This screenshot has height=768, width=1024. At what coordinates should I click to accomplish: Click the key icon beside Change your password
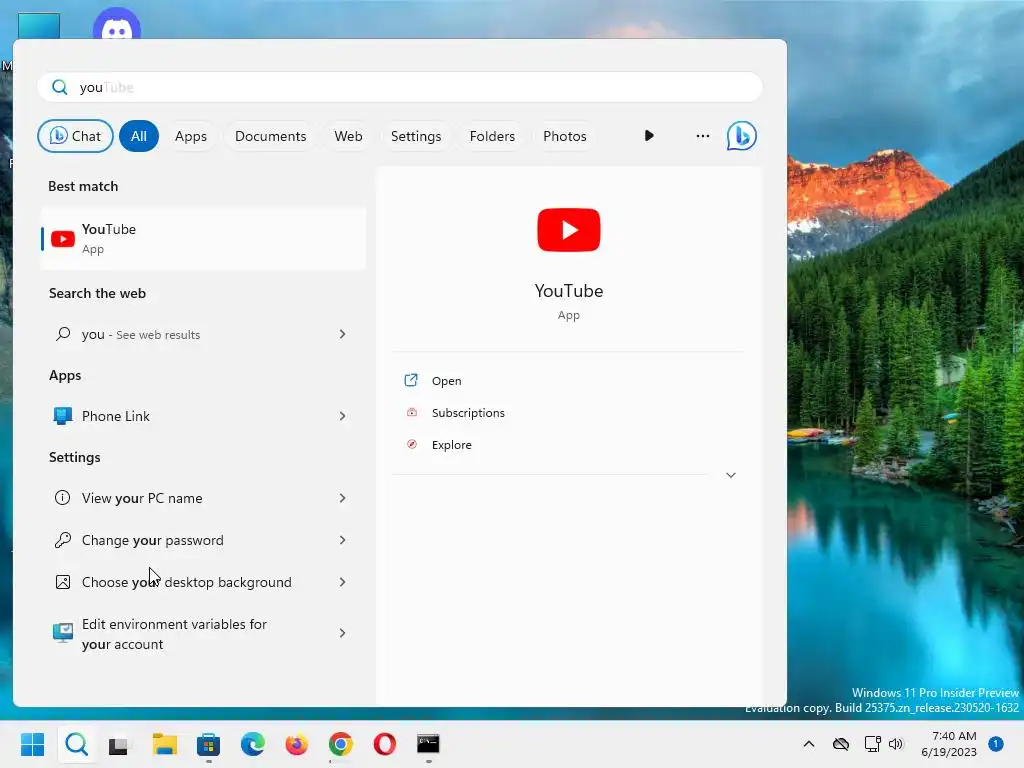[63, 540]
